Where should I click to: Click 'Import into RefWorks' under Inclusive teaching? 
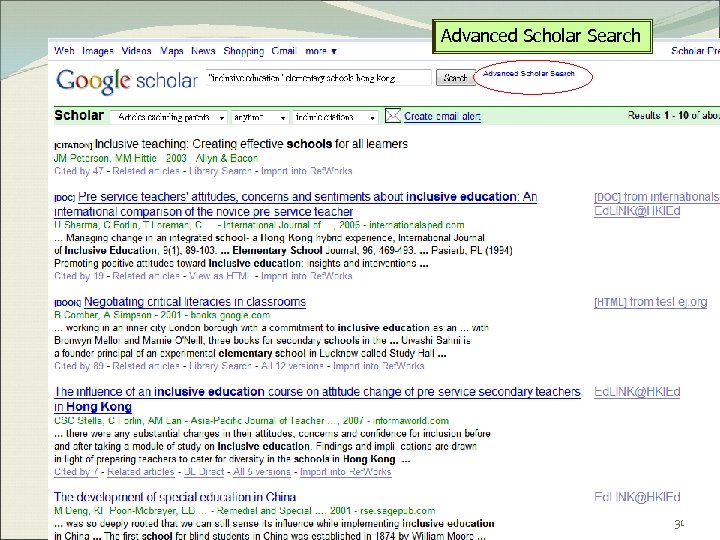307,171
